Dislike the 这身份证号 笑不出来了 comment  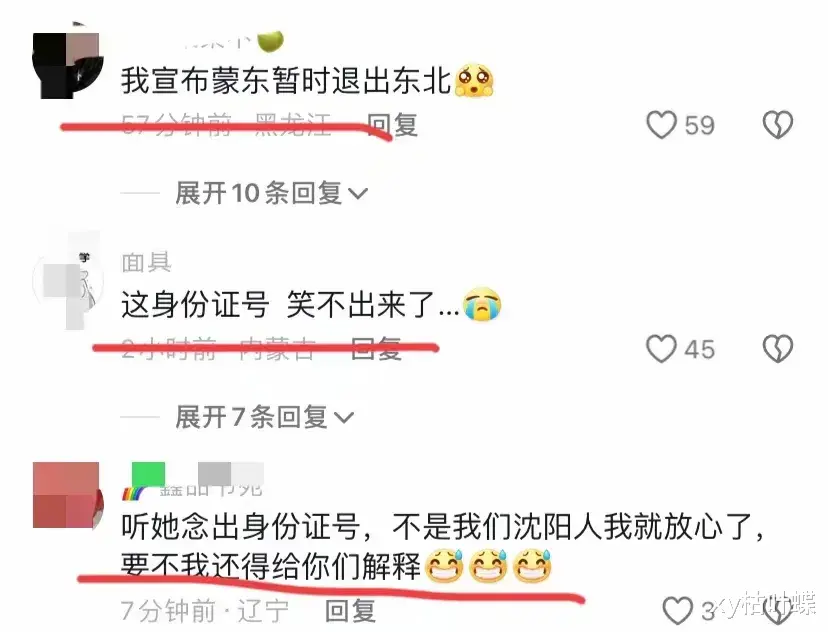click(x=778, y=349)
